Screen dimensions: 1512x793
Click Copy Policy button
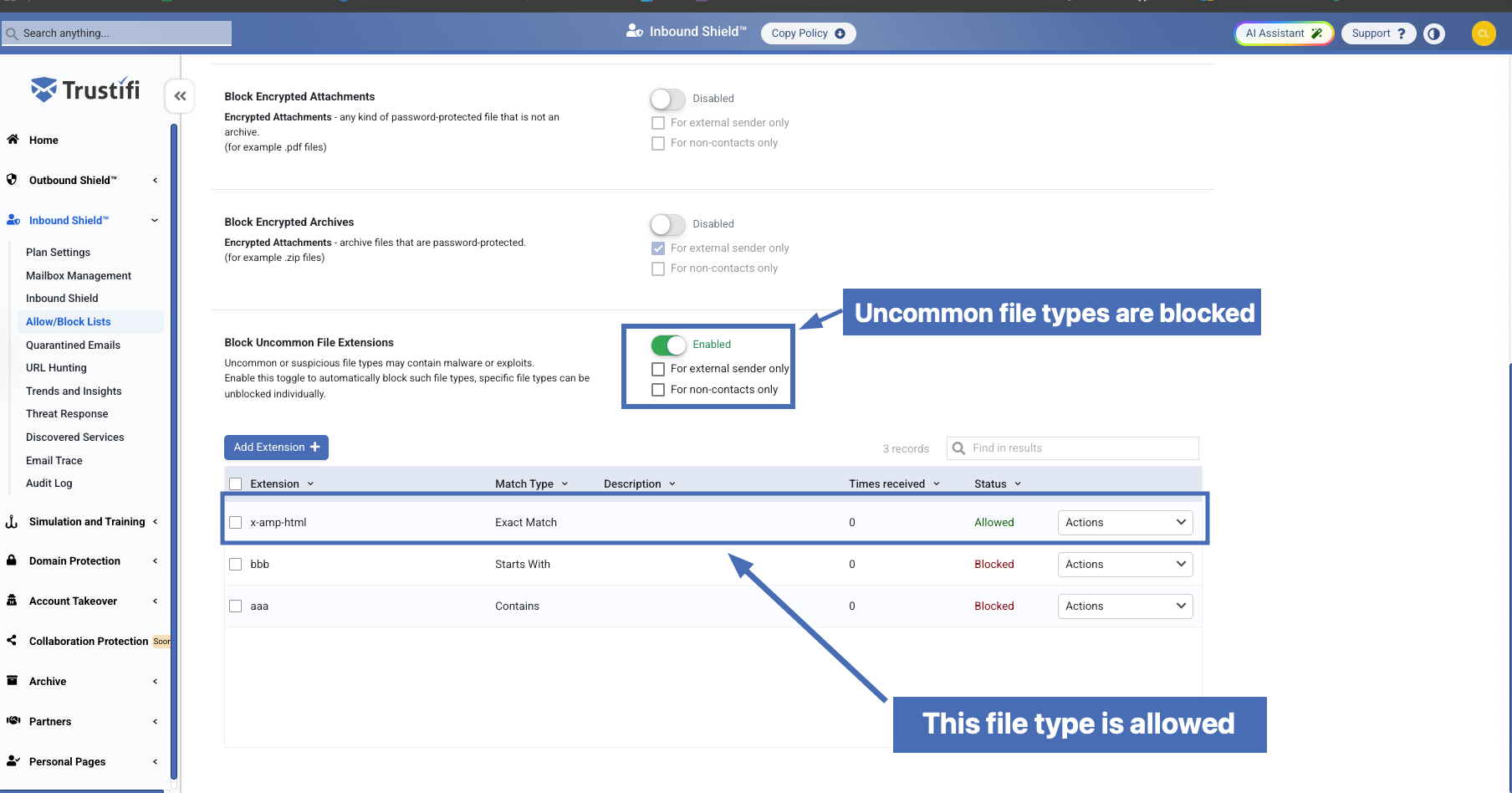808,33
